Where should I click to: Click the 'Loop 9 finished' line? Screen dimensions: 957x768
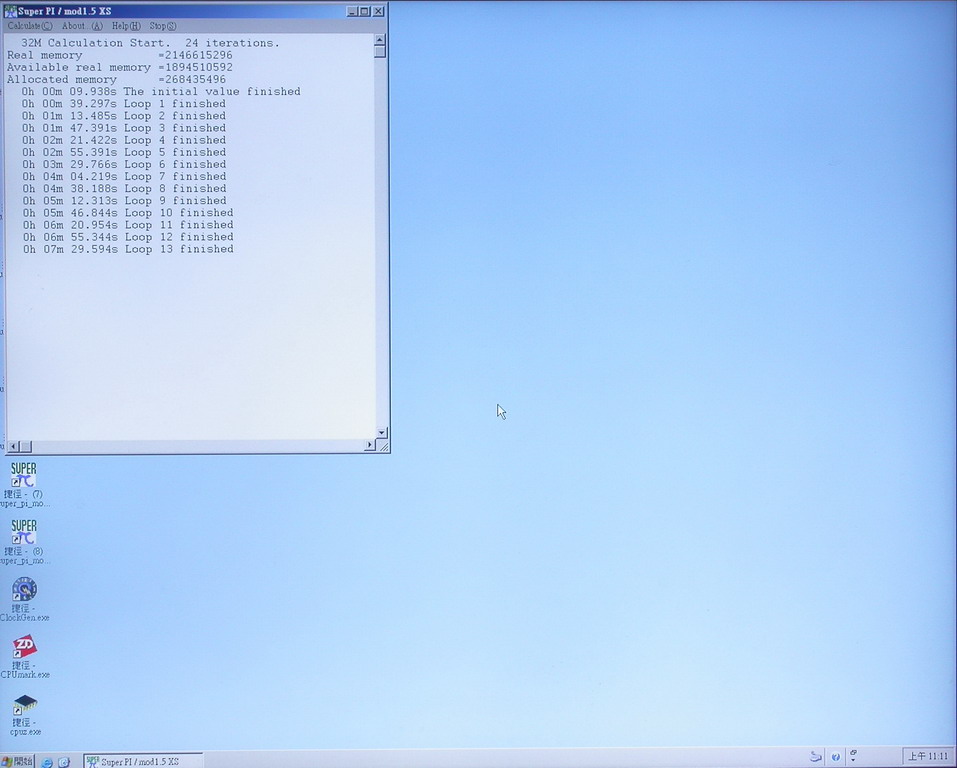[124, 201]
